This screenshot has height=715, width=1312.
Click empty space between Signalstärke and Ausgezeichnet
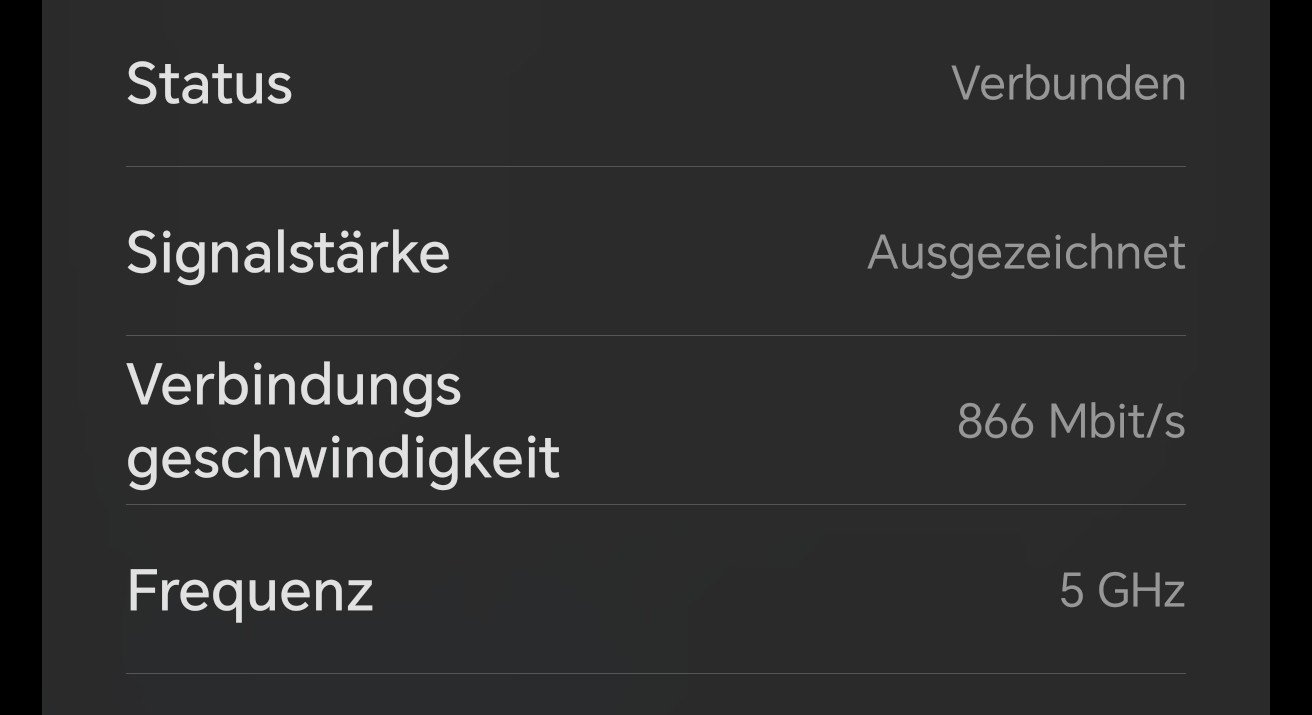coord(658,253)
